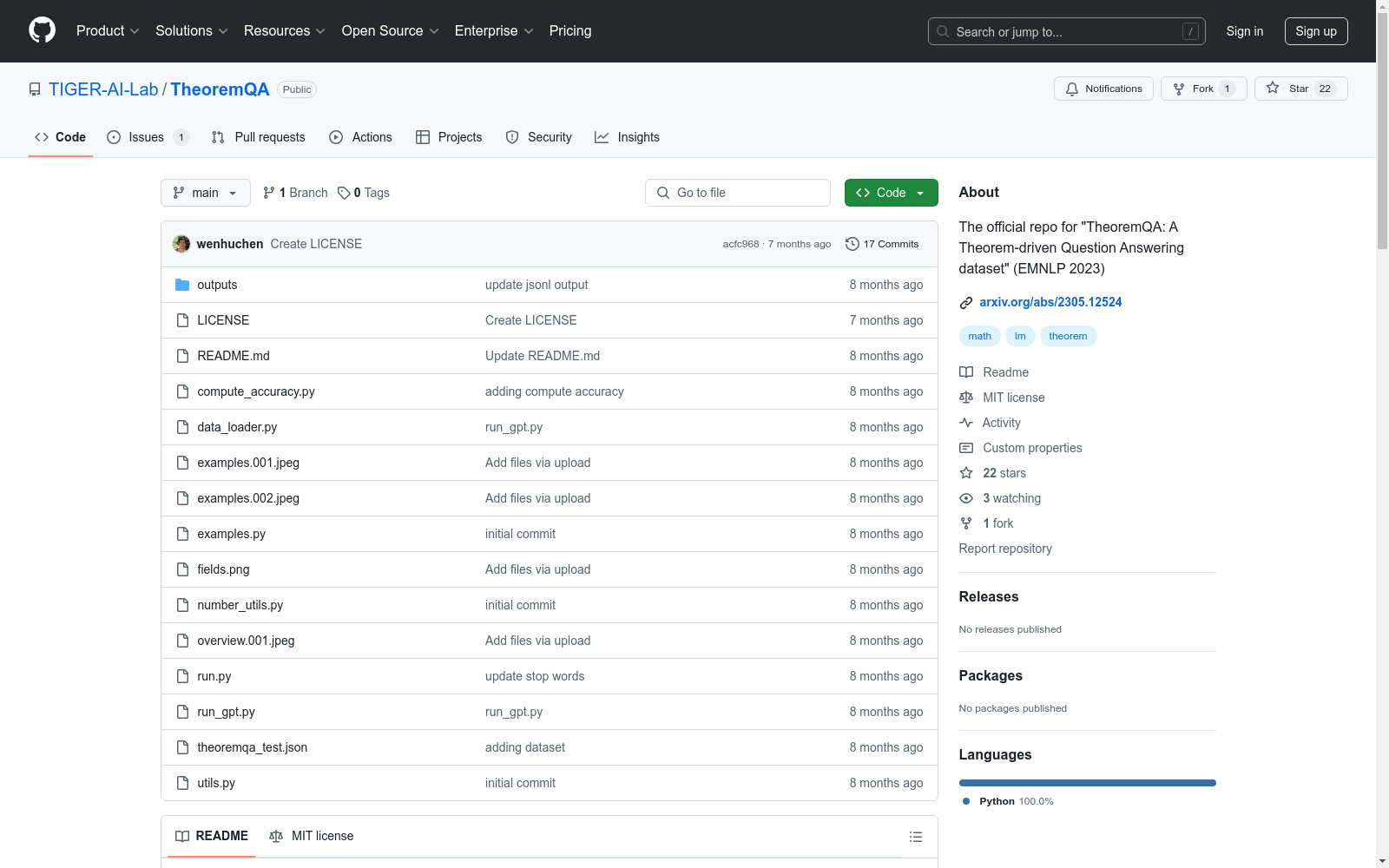The image size is (1389, 868).
Task: Click the Go to file input
Action: (x=738, y=193)
